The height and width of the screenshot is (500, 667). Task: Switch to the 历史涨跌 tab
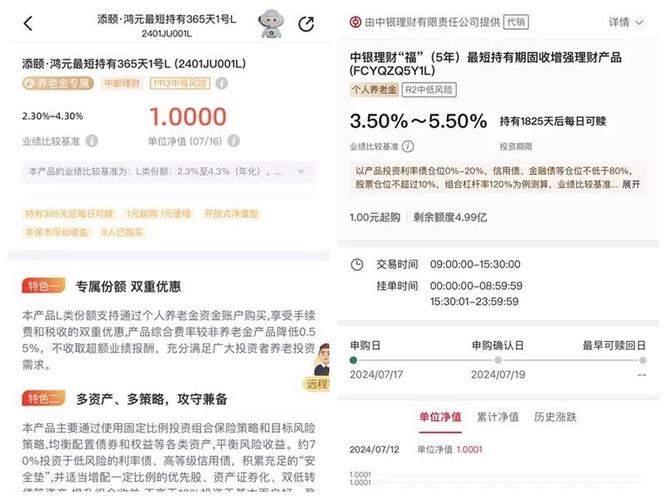pyautogui.click(x=555, y=417)
